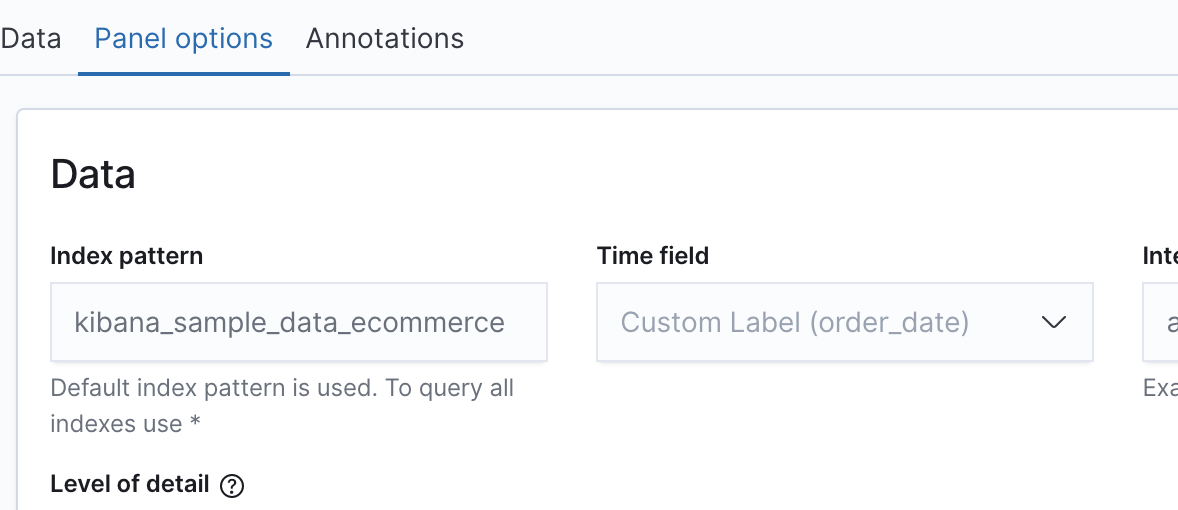This screenshot has width=1178, height=510.
Task: Click the Level of detail label text
Action: pos(130,485)
